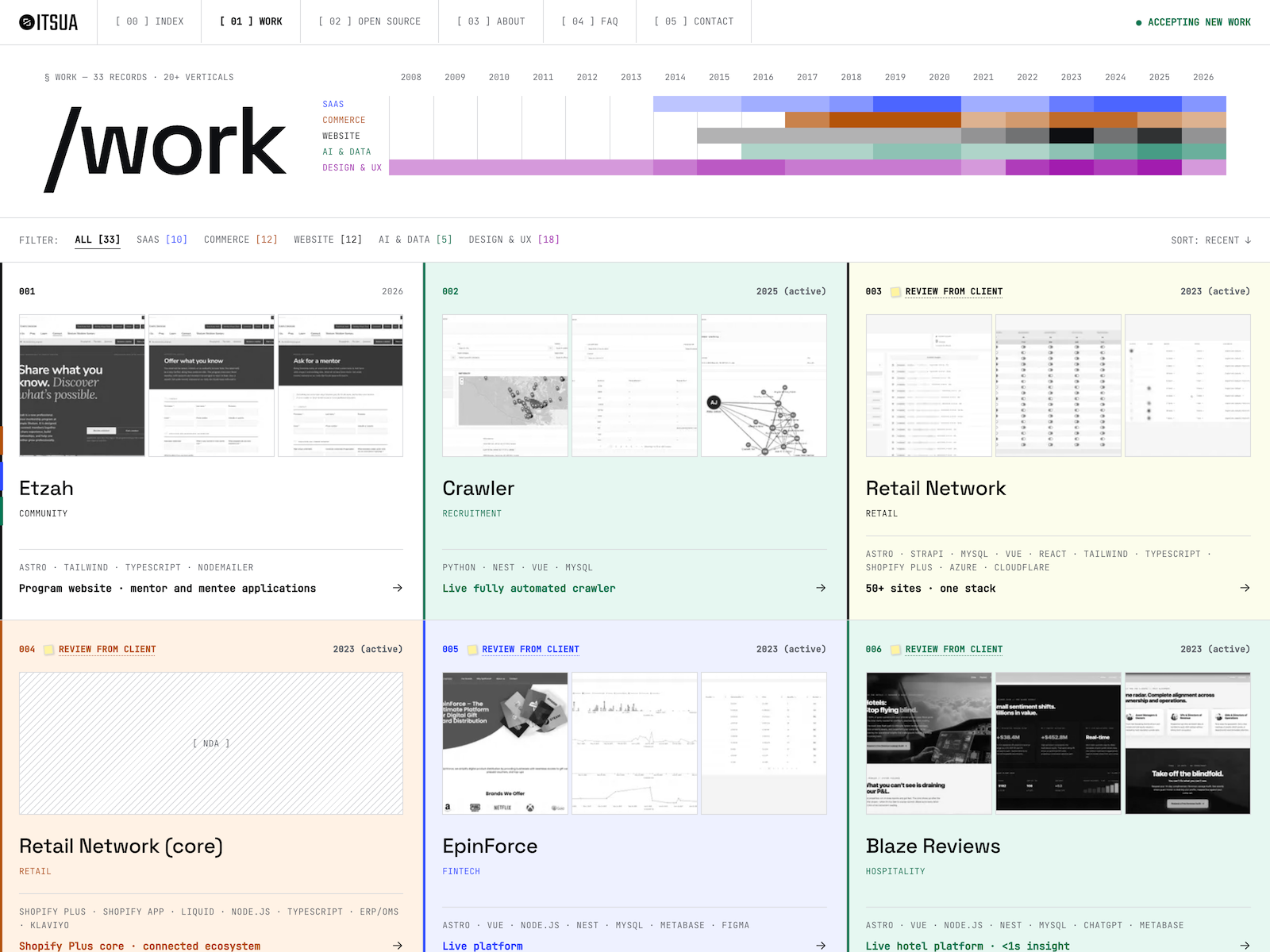Filter by DESIGN & UX [18]
Screen dimensions: 1270x952
[514, 240]
